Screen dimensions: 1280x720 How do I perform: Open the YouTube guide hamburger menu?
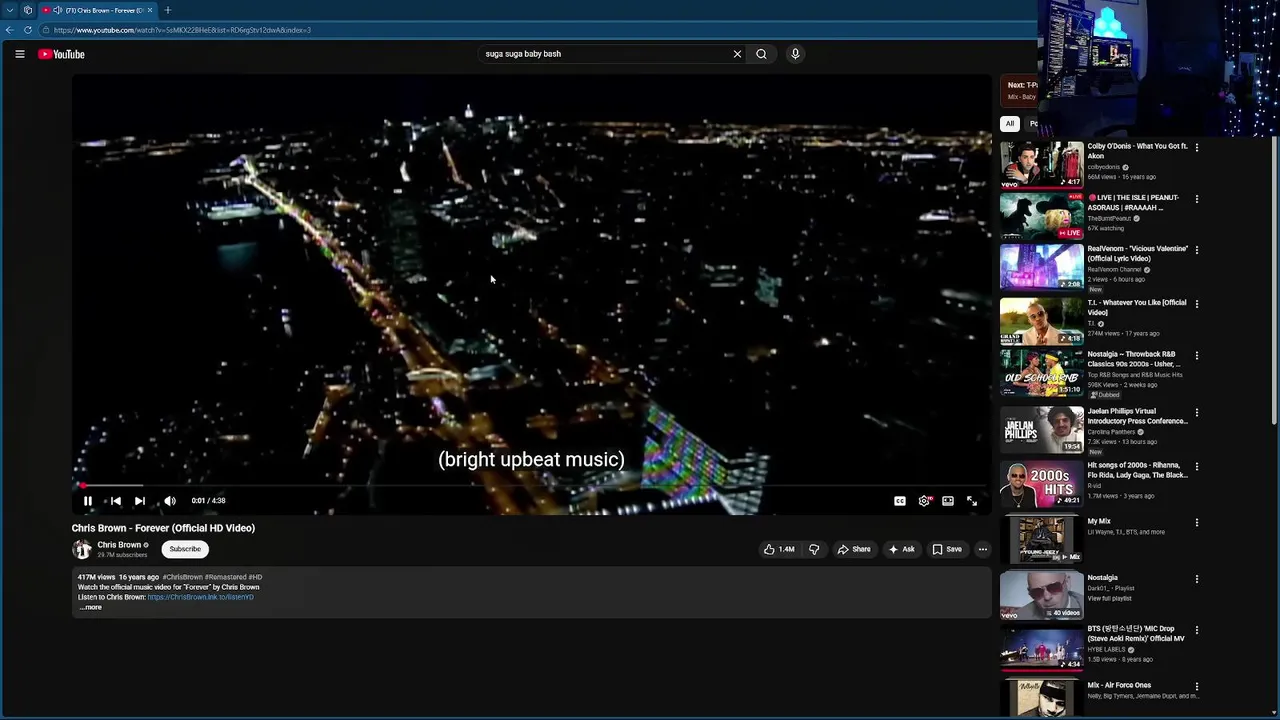20,54
